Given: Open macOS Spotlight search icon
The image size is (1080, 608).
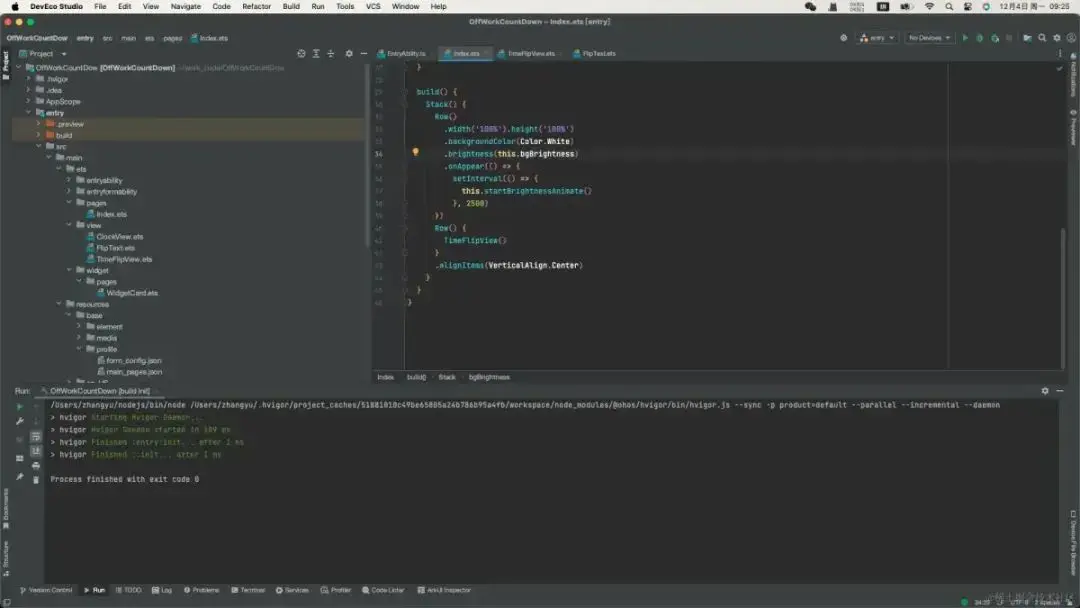Looking at the screenshot, I should (949, 6).
